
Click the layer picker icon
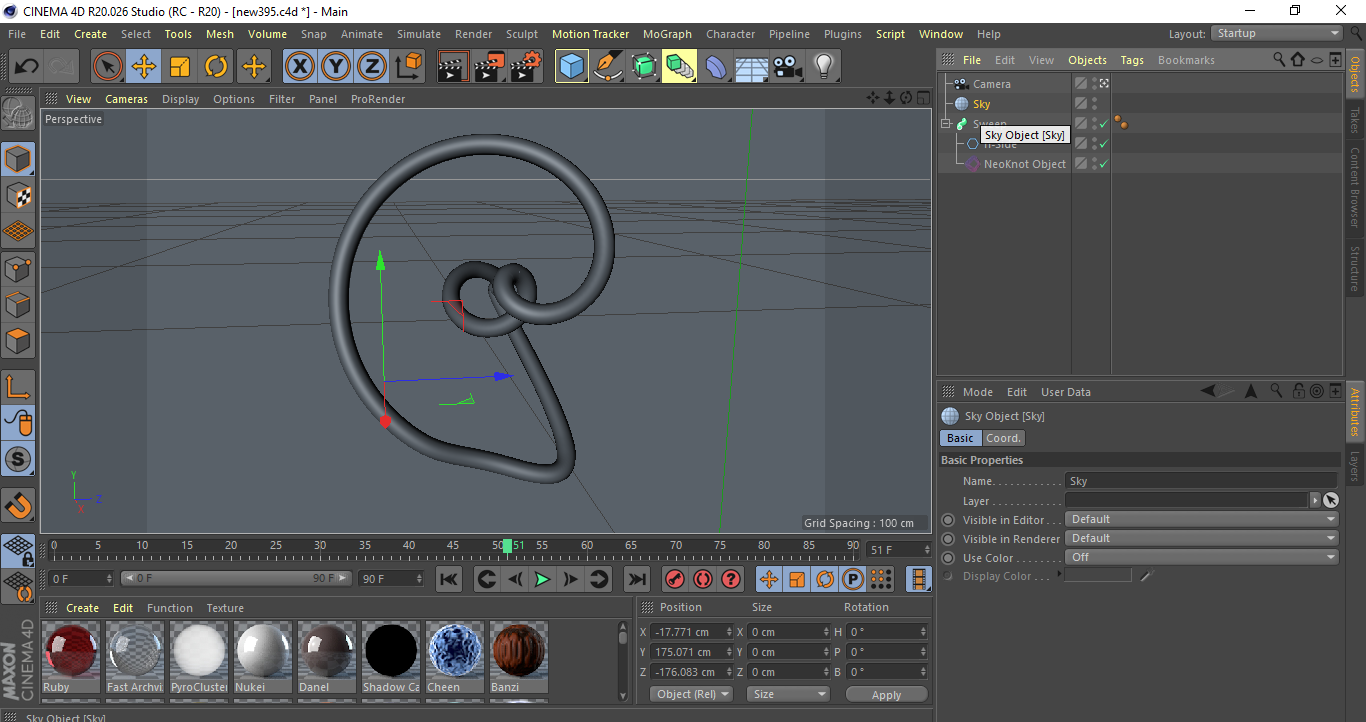[1330, 500]
